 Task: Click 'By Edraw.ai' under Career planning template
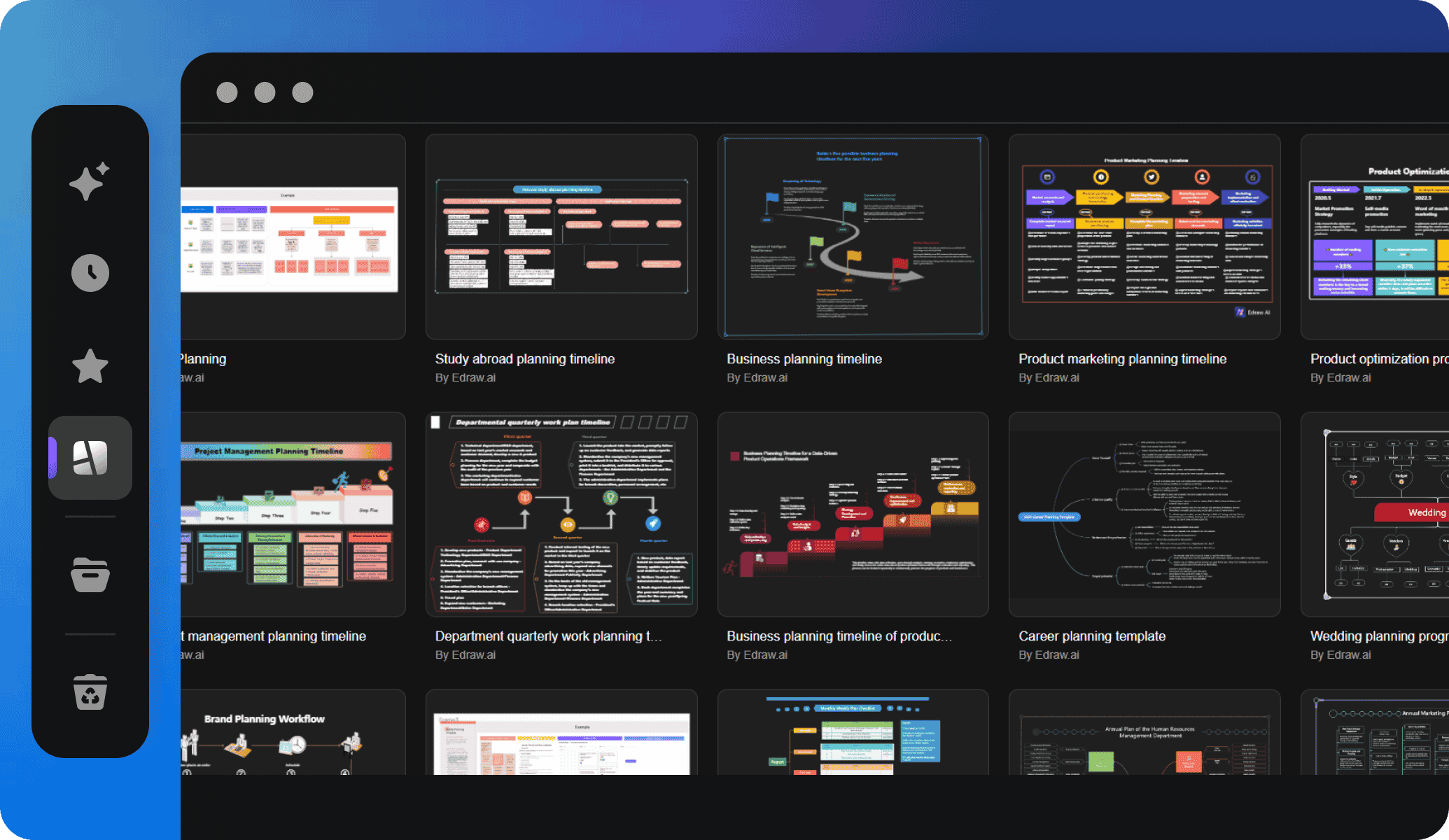[x=1049, y=655]
